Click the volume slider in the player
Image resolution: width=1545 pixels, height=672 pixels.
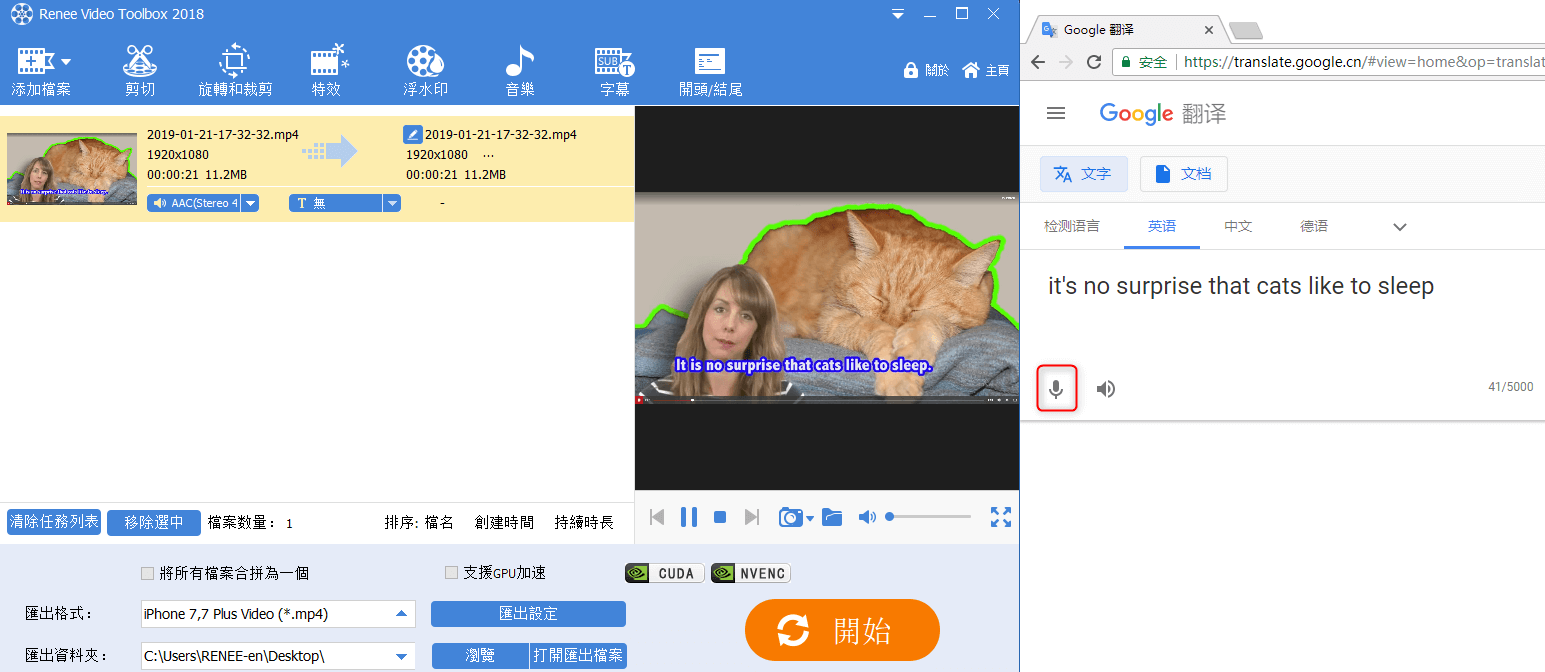929,517
